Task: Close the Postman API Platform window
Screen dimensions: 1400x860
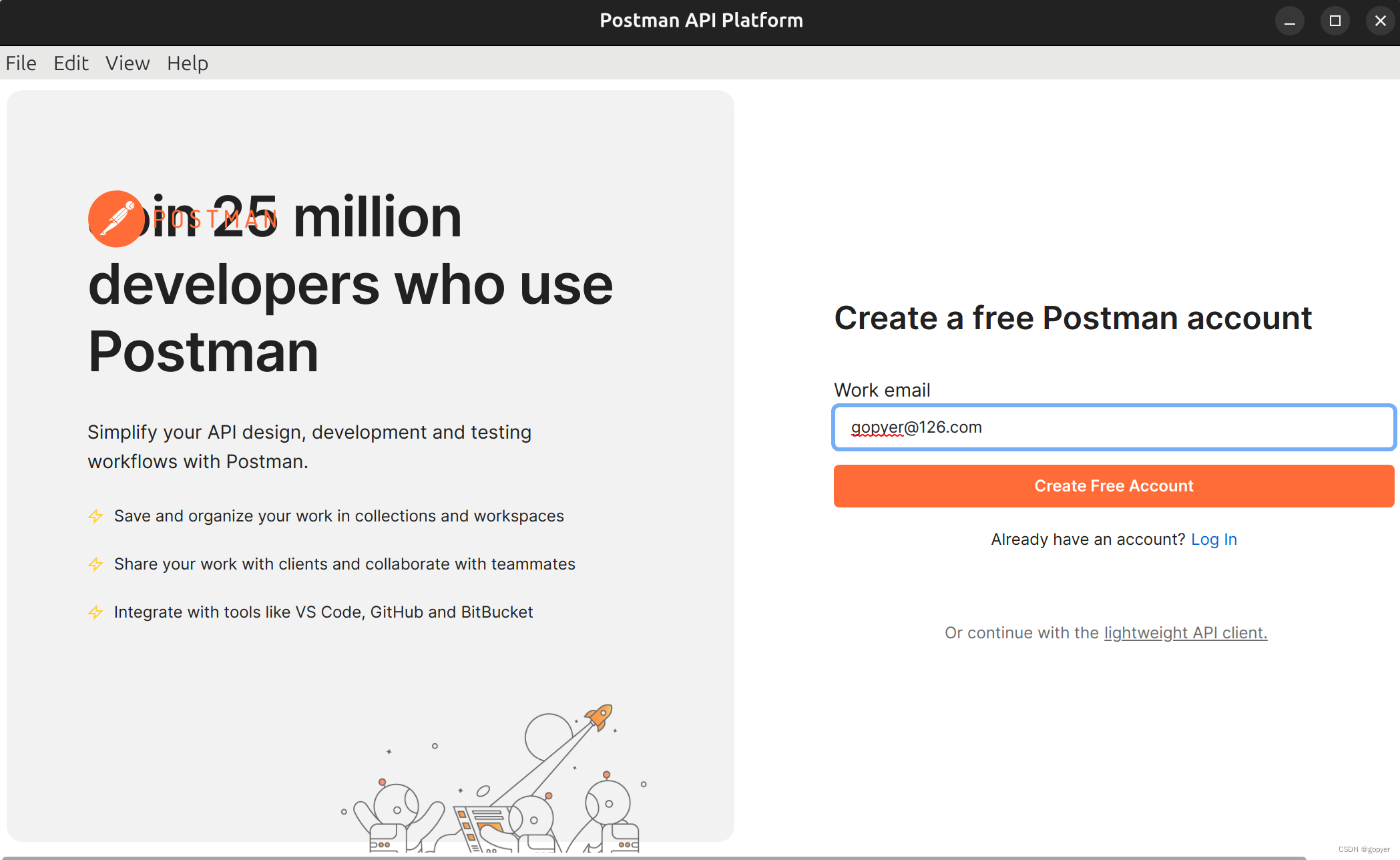Action: [x=1380, y=21]
